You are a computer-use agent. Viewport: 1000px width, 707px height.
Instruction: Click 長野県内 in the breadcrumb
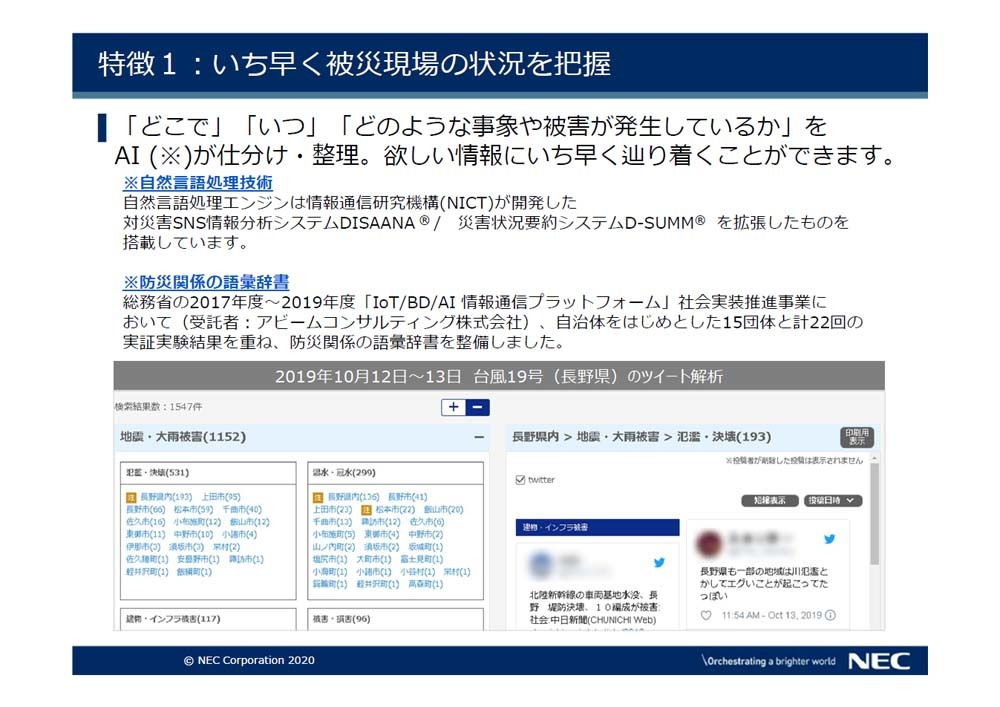[535, 437]
